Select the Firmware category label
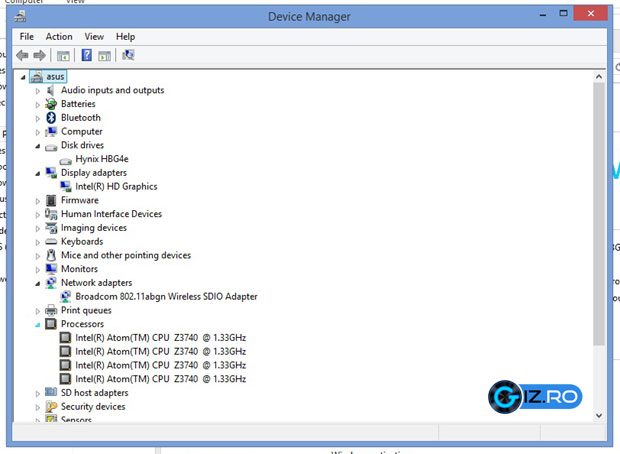 pyautogui.click(x=79, y=200)
